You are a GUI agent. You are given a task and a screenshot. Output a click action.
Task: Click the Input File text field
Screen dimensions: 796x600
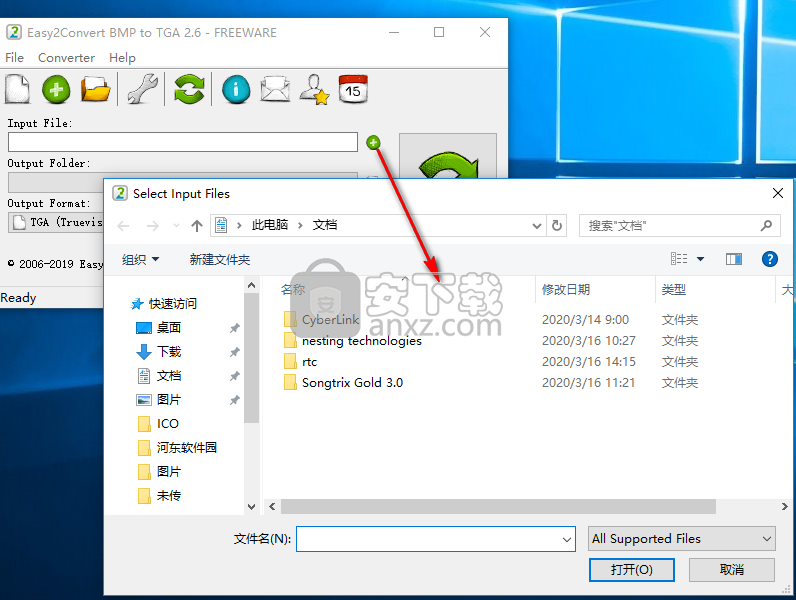[183, 142]
